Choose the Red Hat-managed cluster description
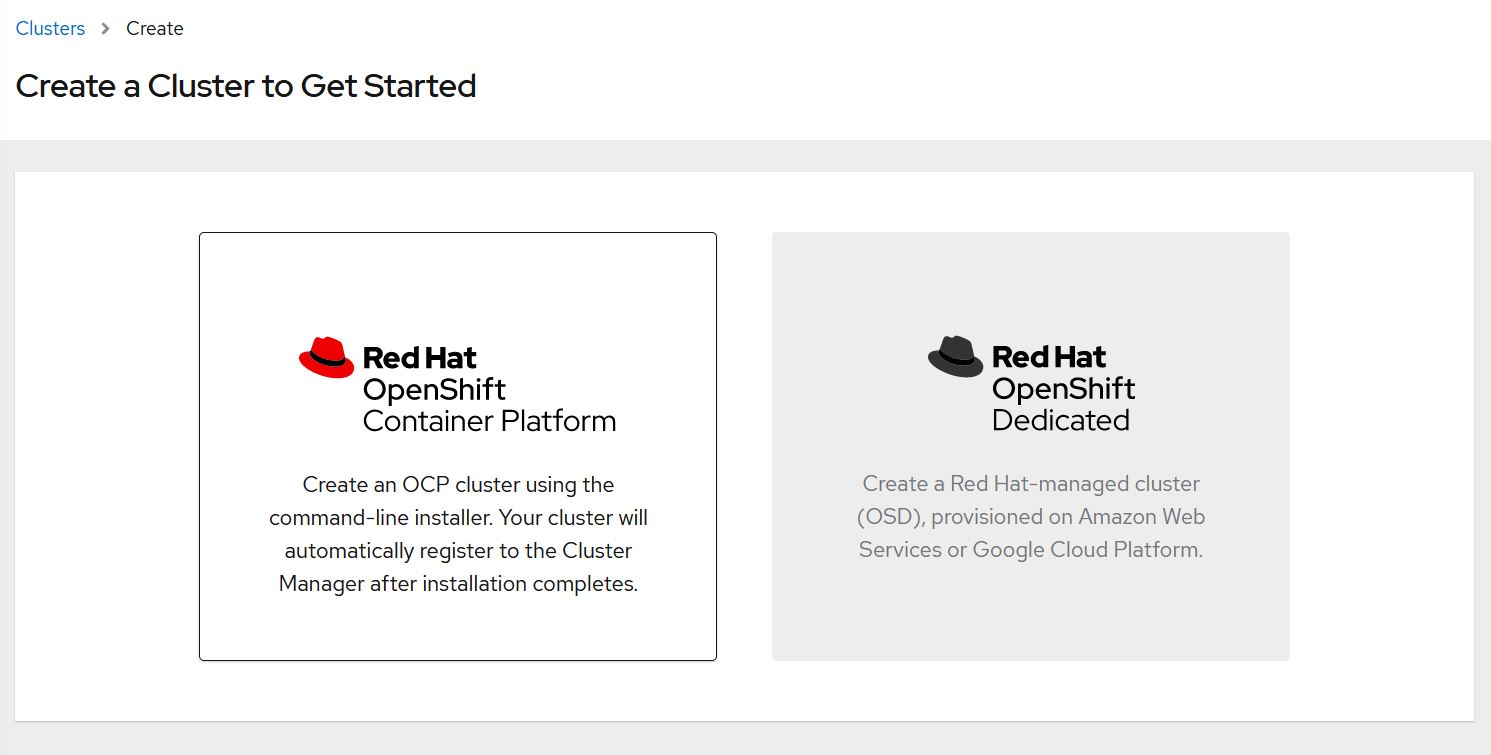Viewport: 1491px width, 755px height. coord(1030,517)
